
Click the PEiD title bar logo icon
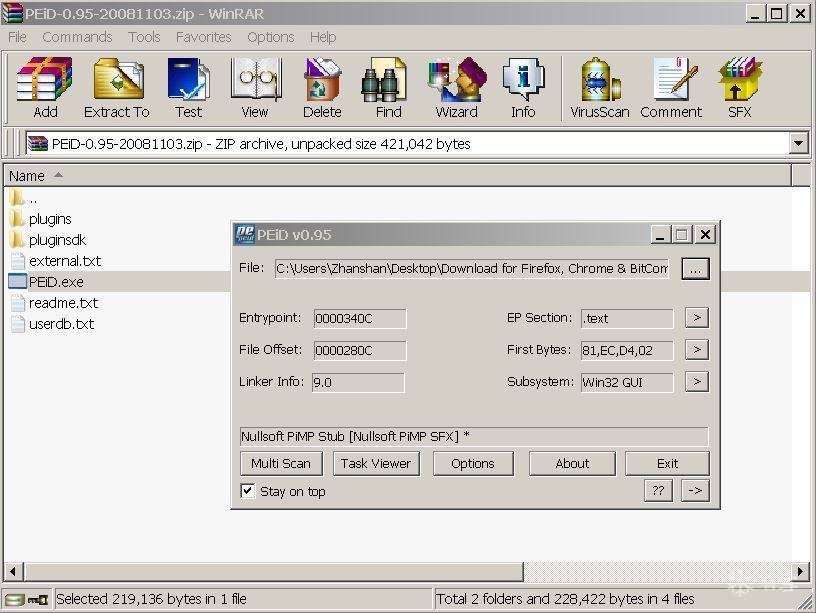click(245, 234)
